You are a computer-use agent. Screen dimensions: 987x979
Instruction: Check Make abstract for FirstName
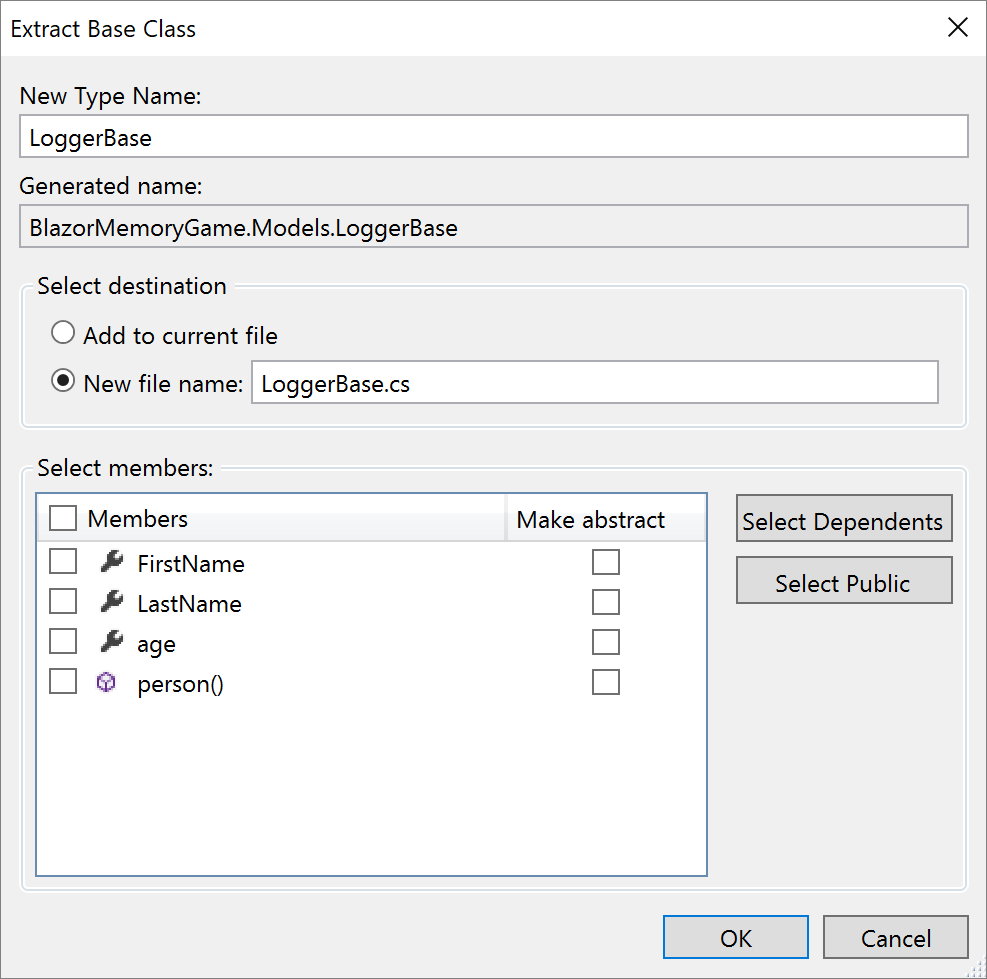pyautogui.click(x=606, y=562)
